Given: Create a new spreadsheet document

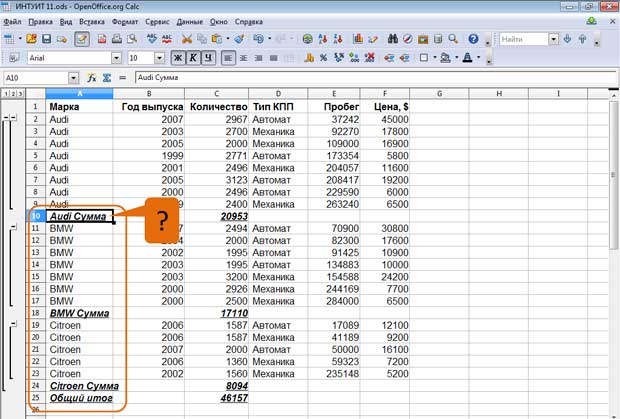Looking at the screenshot, I should click(9, 39).
